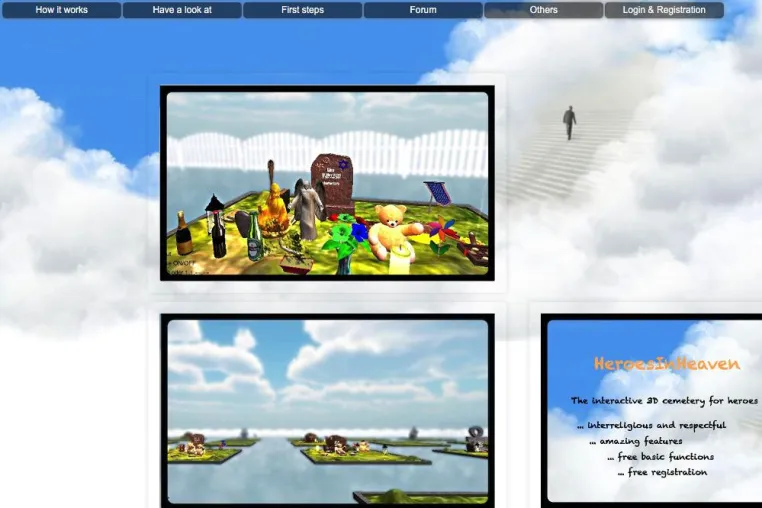The width and height of the screenshot is (762, 508).
Task: Click the brown gravestone in the preview
Action: click(332, 184)
